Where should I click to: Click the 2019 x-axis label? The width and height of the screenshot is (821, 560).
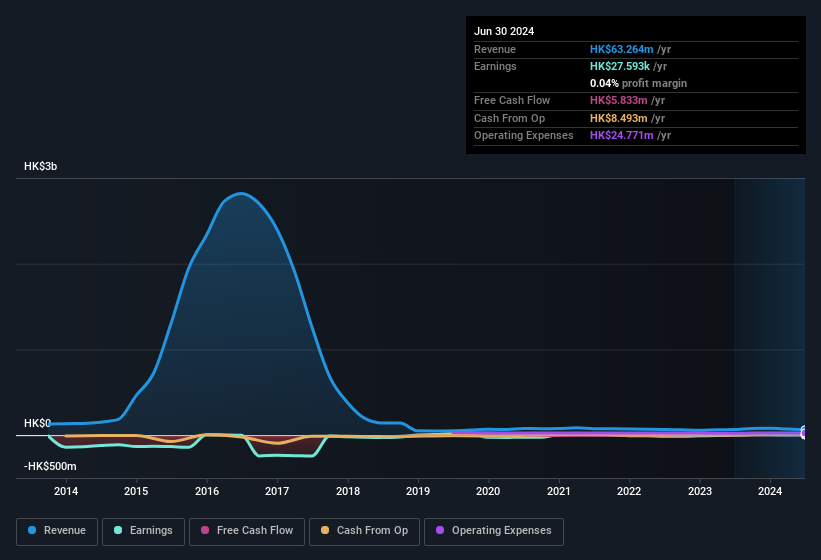[x=418, y=491]
